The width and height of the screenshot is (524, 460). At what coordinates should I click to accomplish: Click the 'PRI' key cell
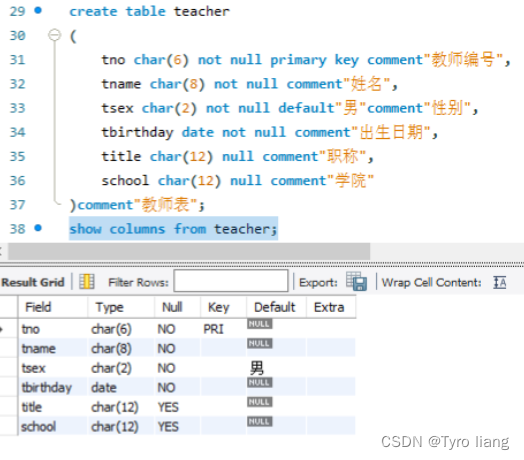(223, 329)
